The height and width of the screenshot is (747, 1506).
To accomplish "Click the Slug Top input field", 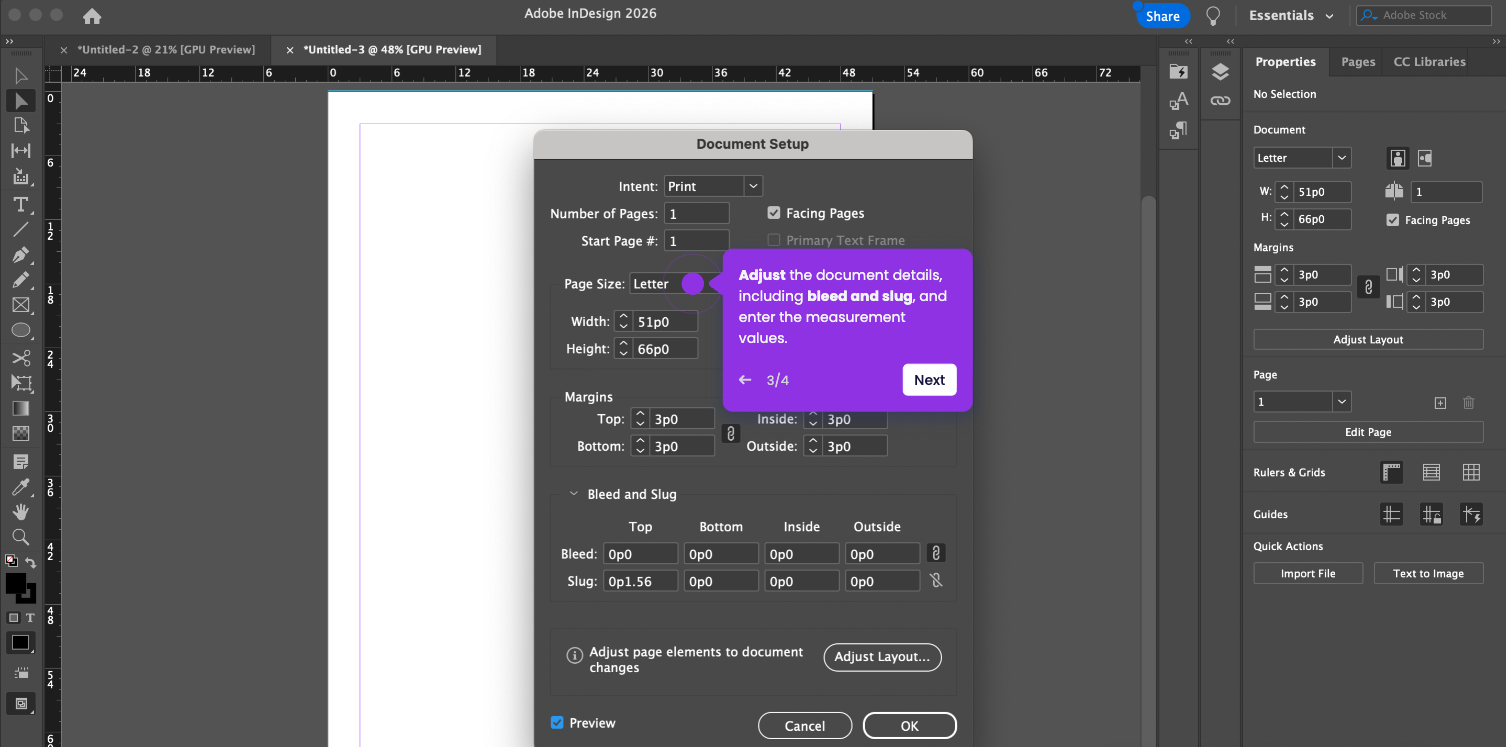I will coord(640,581).
